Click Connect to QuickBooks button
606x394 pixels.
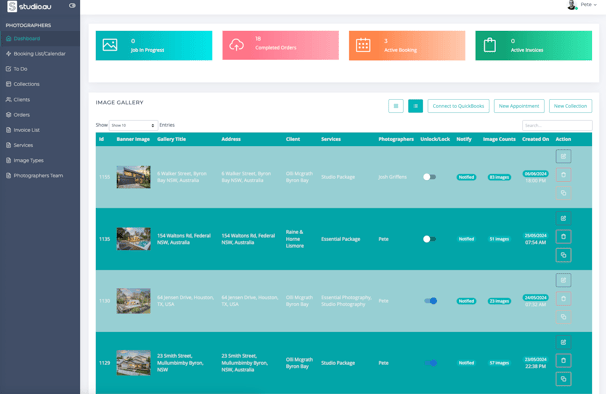tap(458, 106)
